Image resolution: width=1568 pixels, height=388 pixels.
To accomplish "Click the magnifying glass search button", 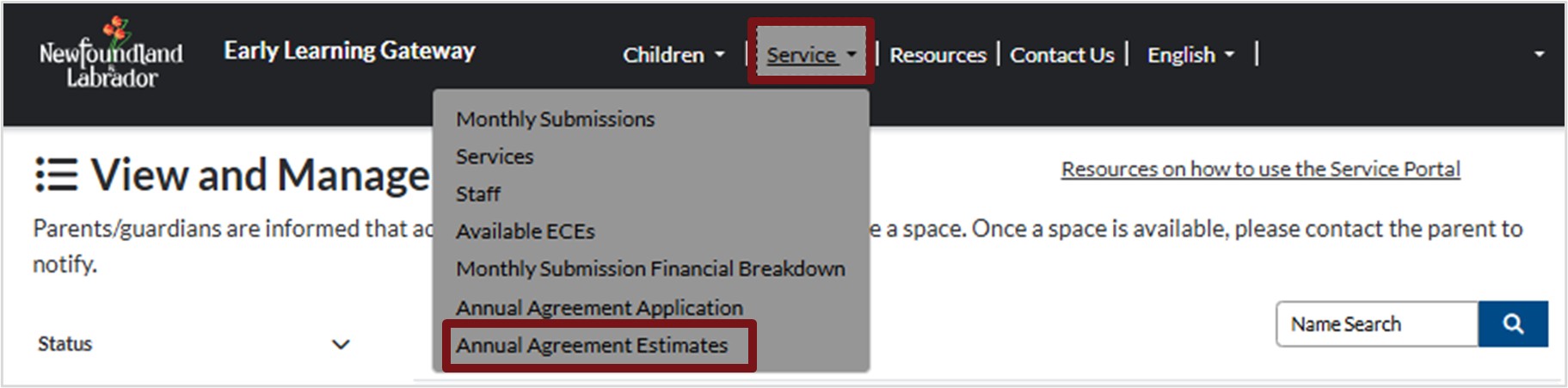I will [1512, 324].
